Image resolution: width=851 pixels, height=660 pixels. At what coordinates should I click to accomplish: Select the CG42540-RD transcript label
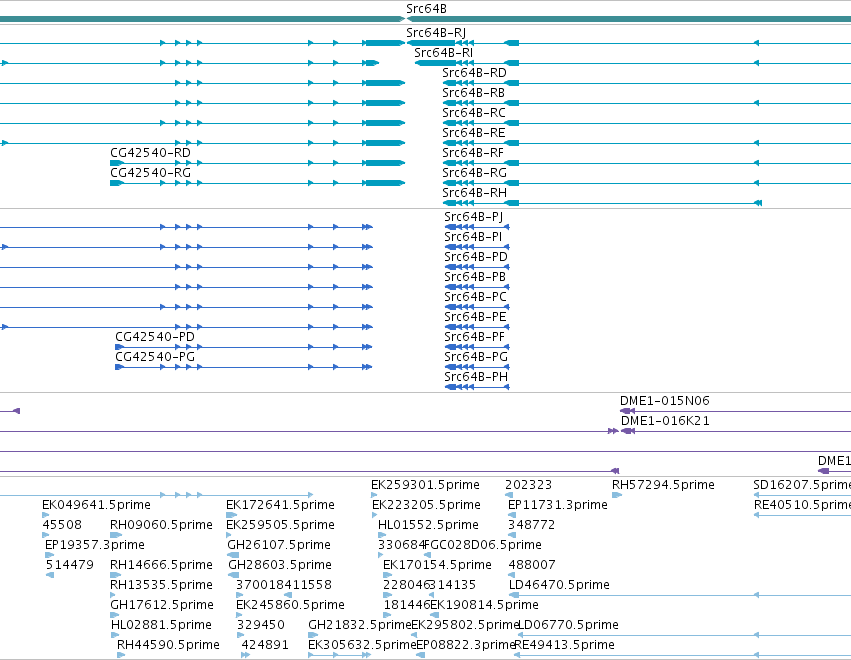150,153
